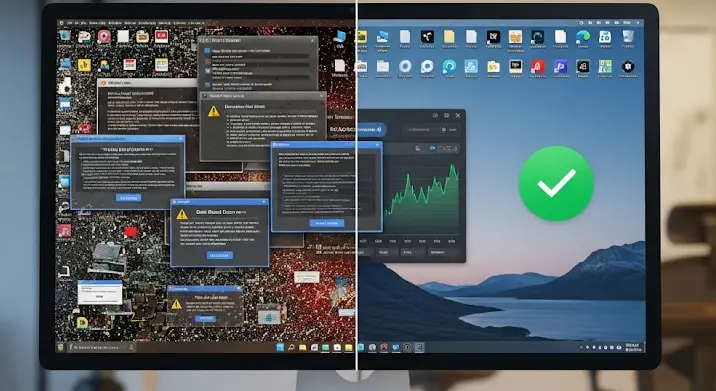
Task: Open the yellow square music note desktop icon
Action: click(x=84, y=65)
